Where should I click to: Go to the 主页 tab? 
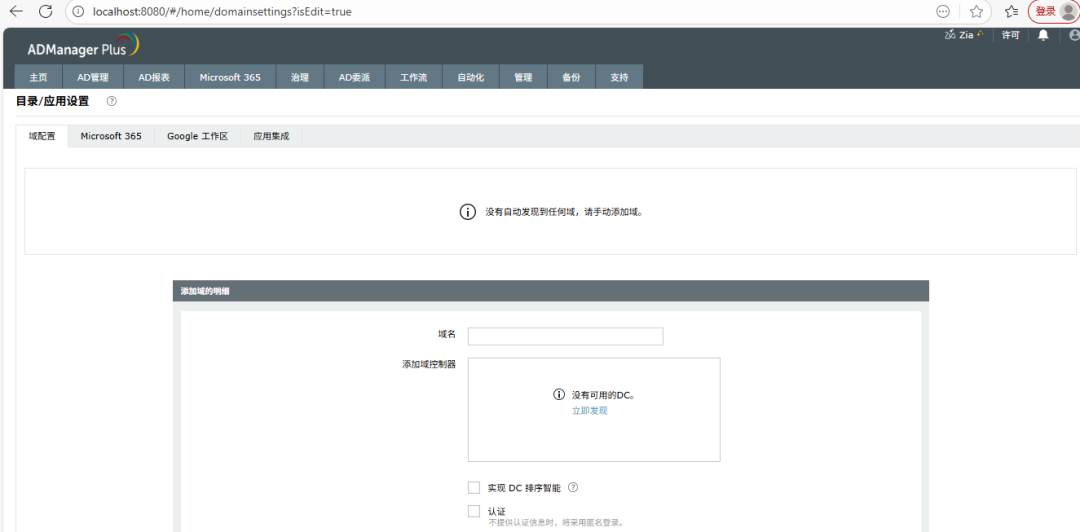(39, 77)
